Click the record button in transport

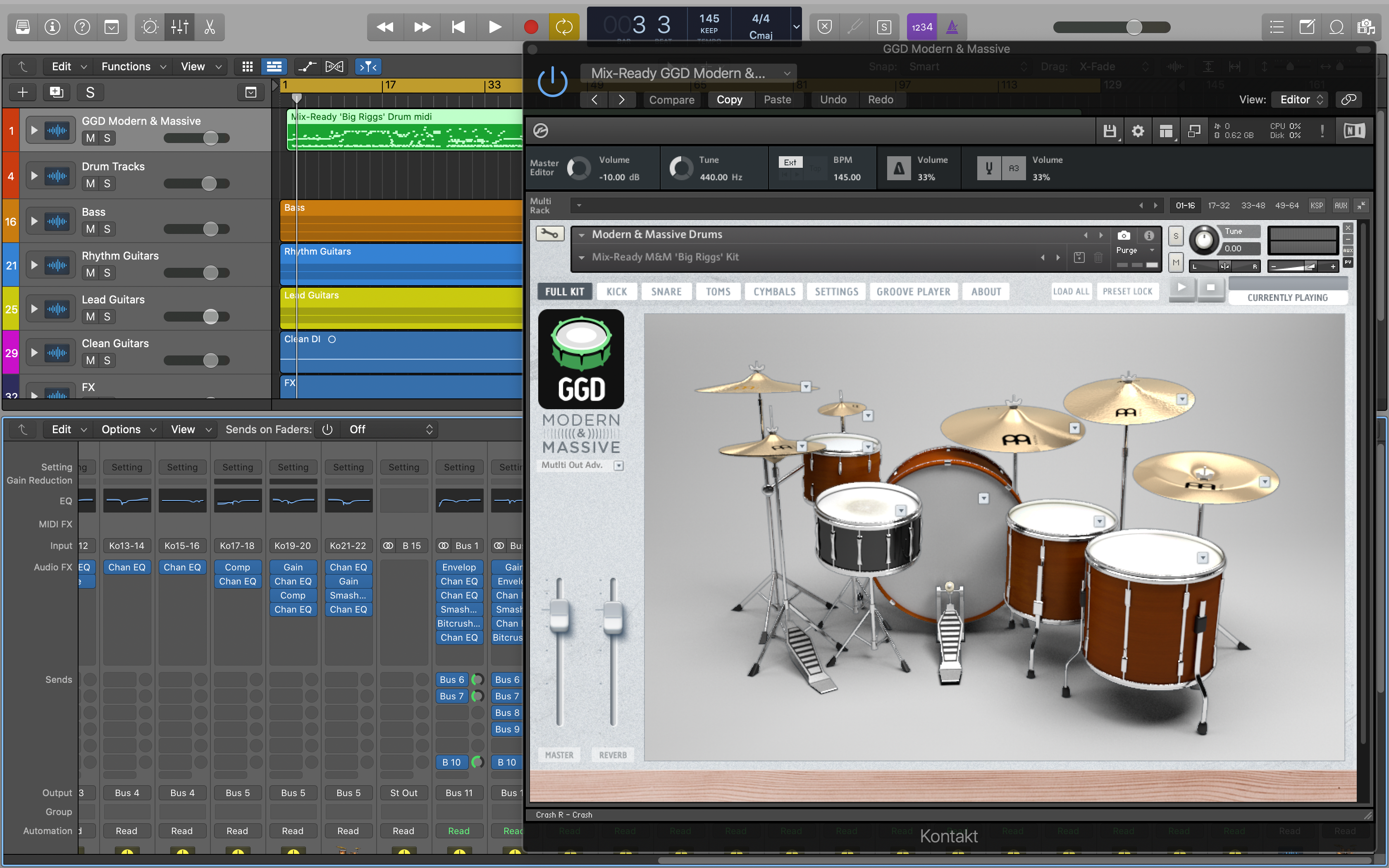(531, 27)
